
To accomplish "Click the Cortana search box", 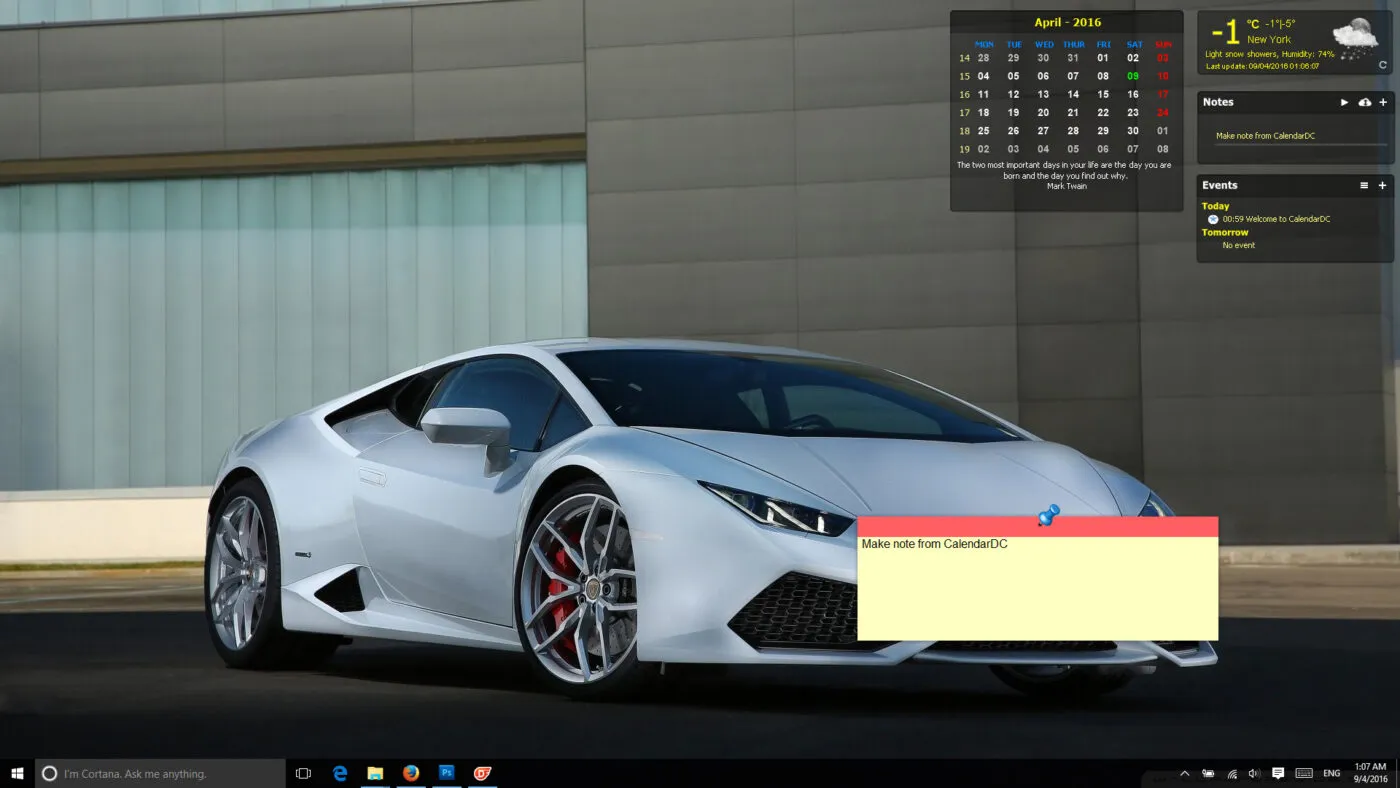I will [x=160, y=773].
